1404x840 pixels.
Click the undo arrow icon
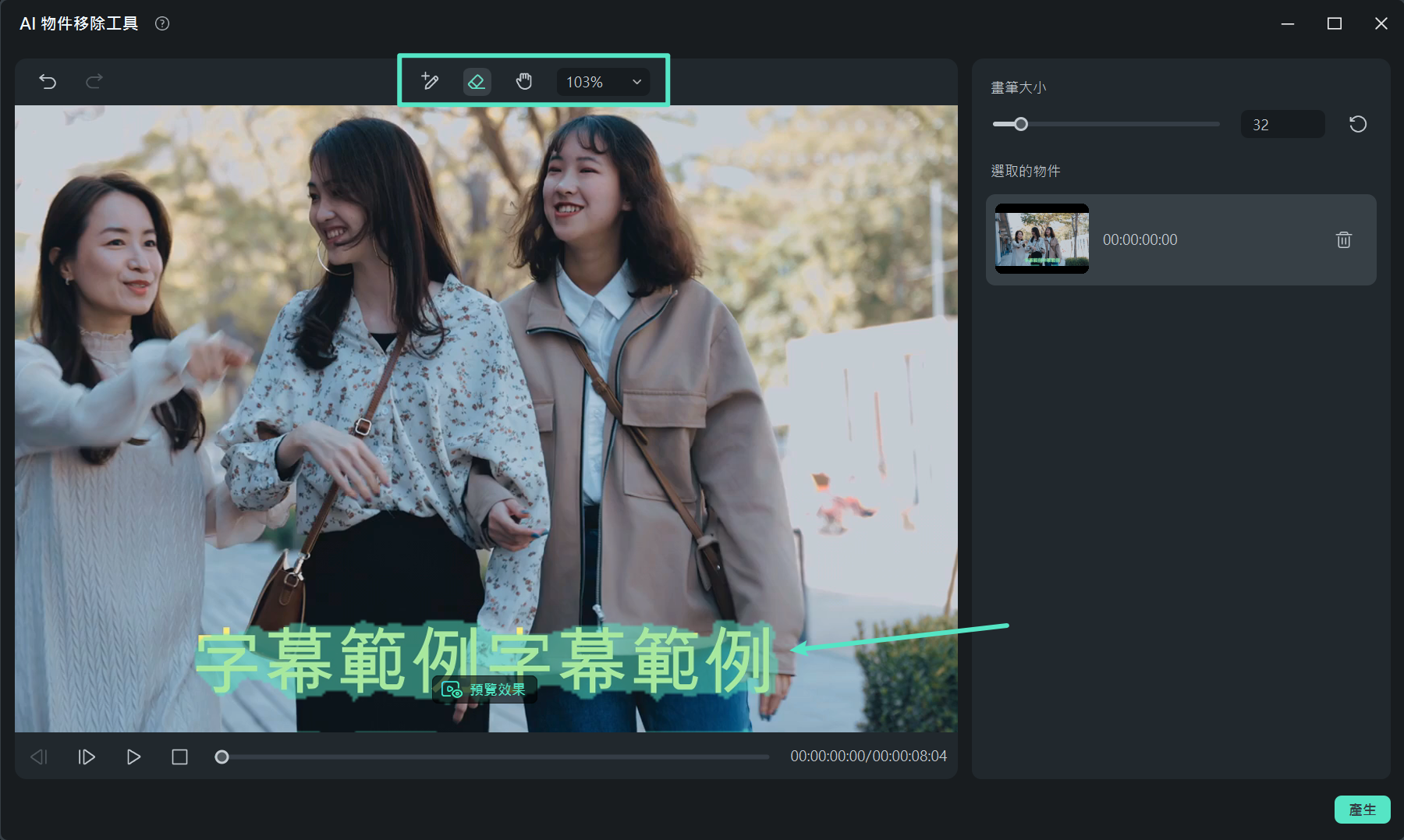48,81
